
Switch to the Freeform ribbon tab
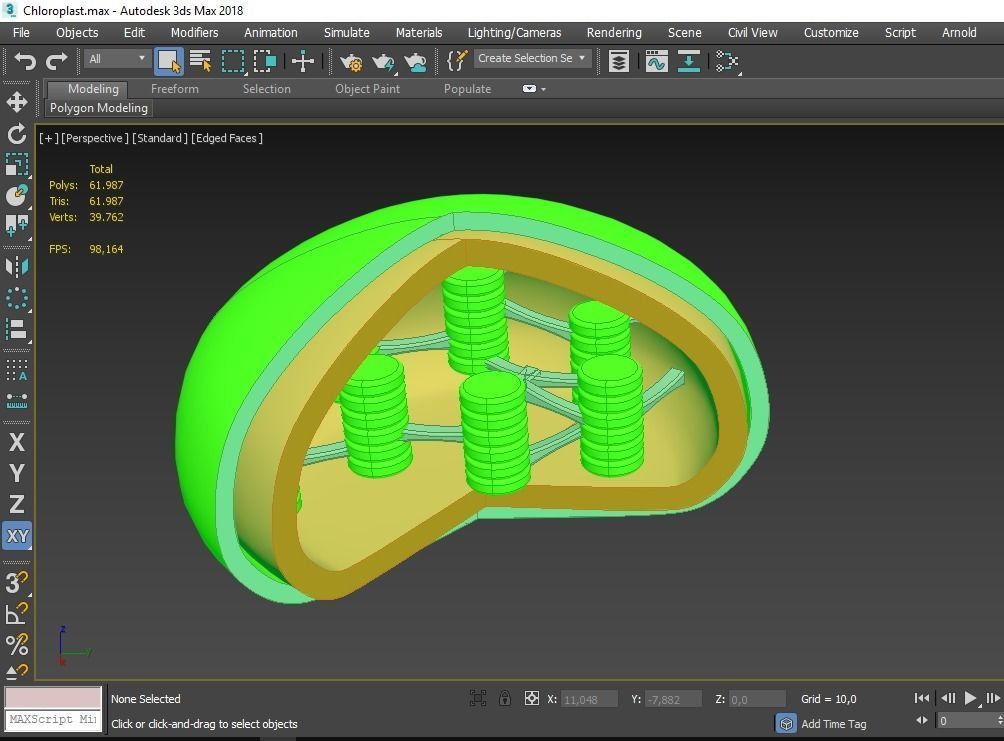tap(174, 88)
